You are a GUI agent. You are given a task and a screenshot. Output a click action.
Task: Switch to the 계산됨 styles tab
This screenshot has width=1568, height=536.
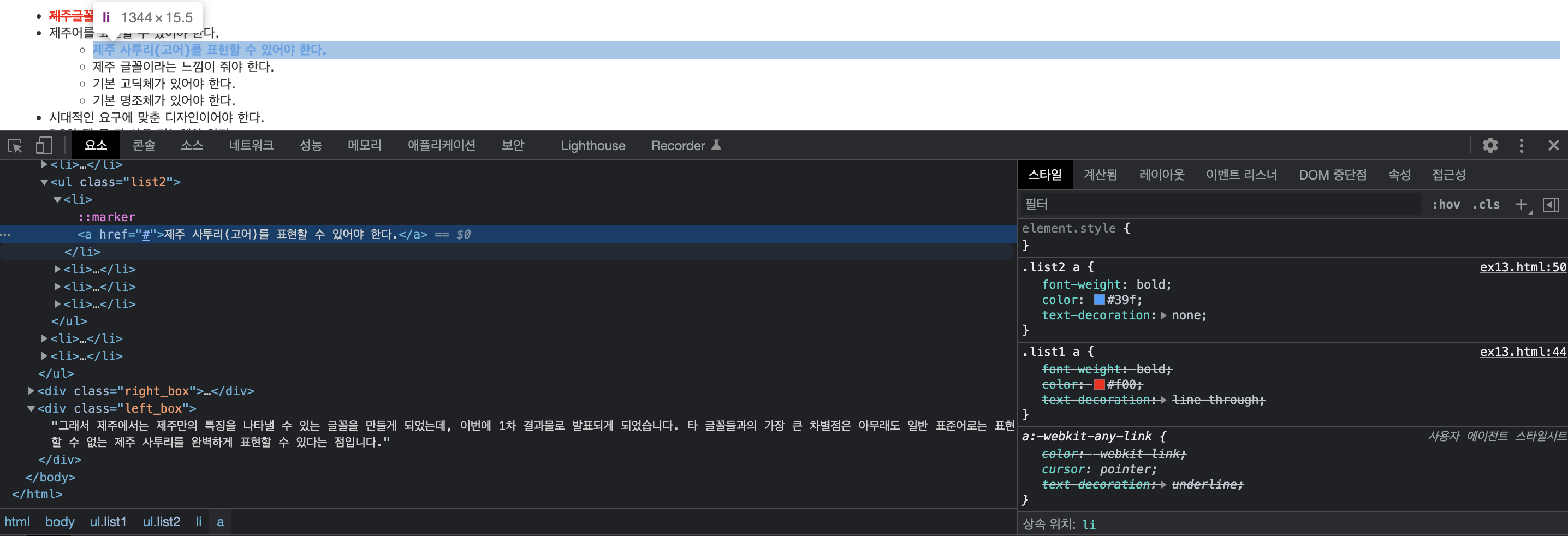[x=1100, y=175]
